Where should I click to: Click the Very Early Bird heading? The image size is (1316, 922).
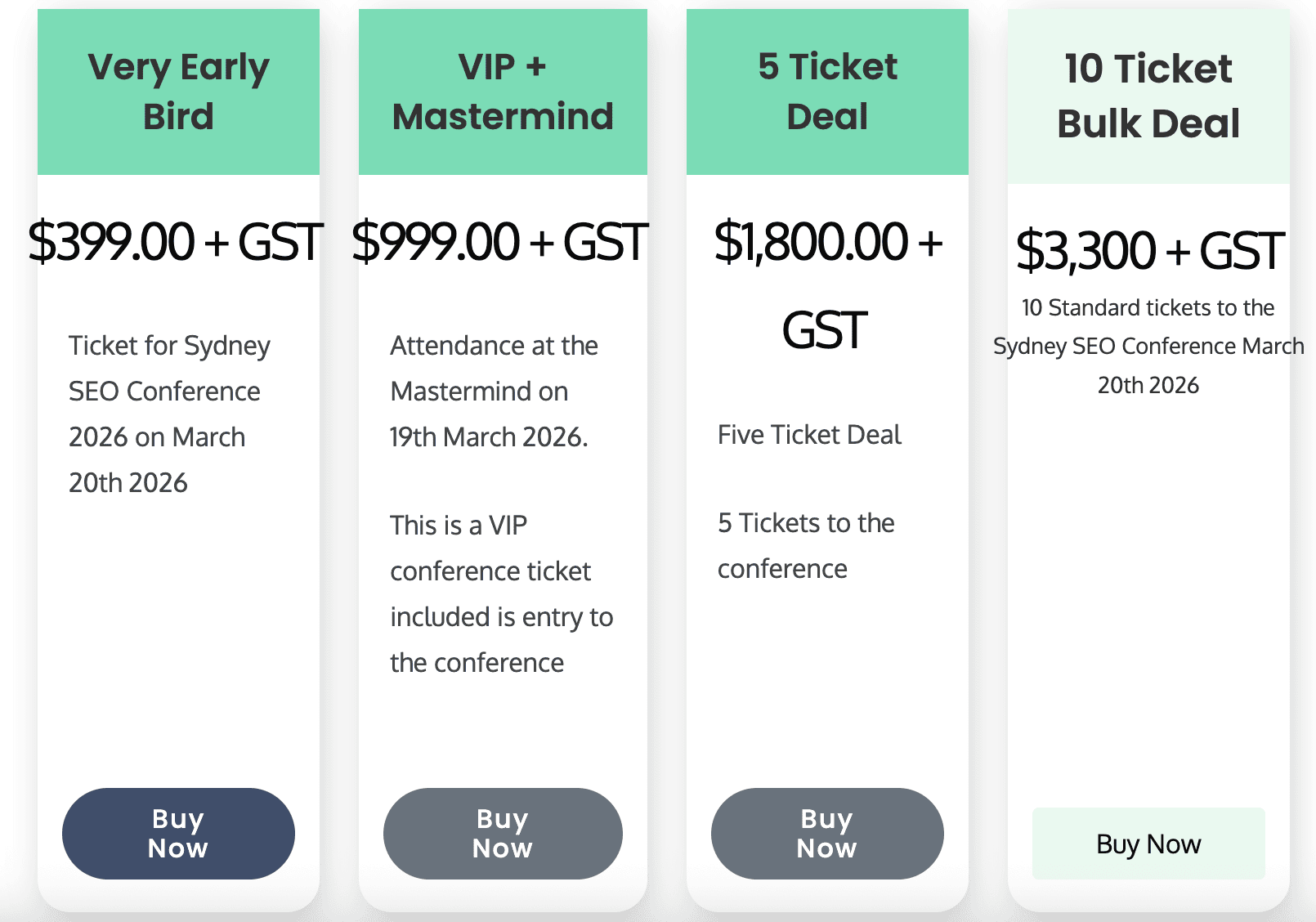178,91
